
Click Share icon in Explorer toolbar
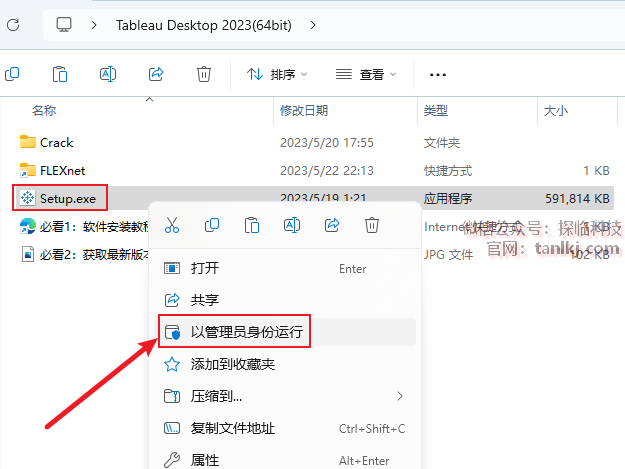[156, 74]
